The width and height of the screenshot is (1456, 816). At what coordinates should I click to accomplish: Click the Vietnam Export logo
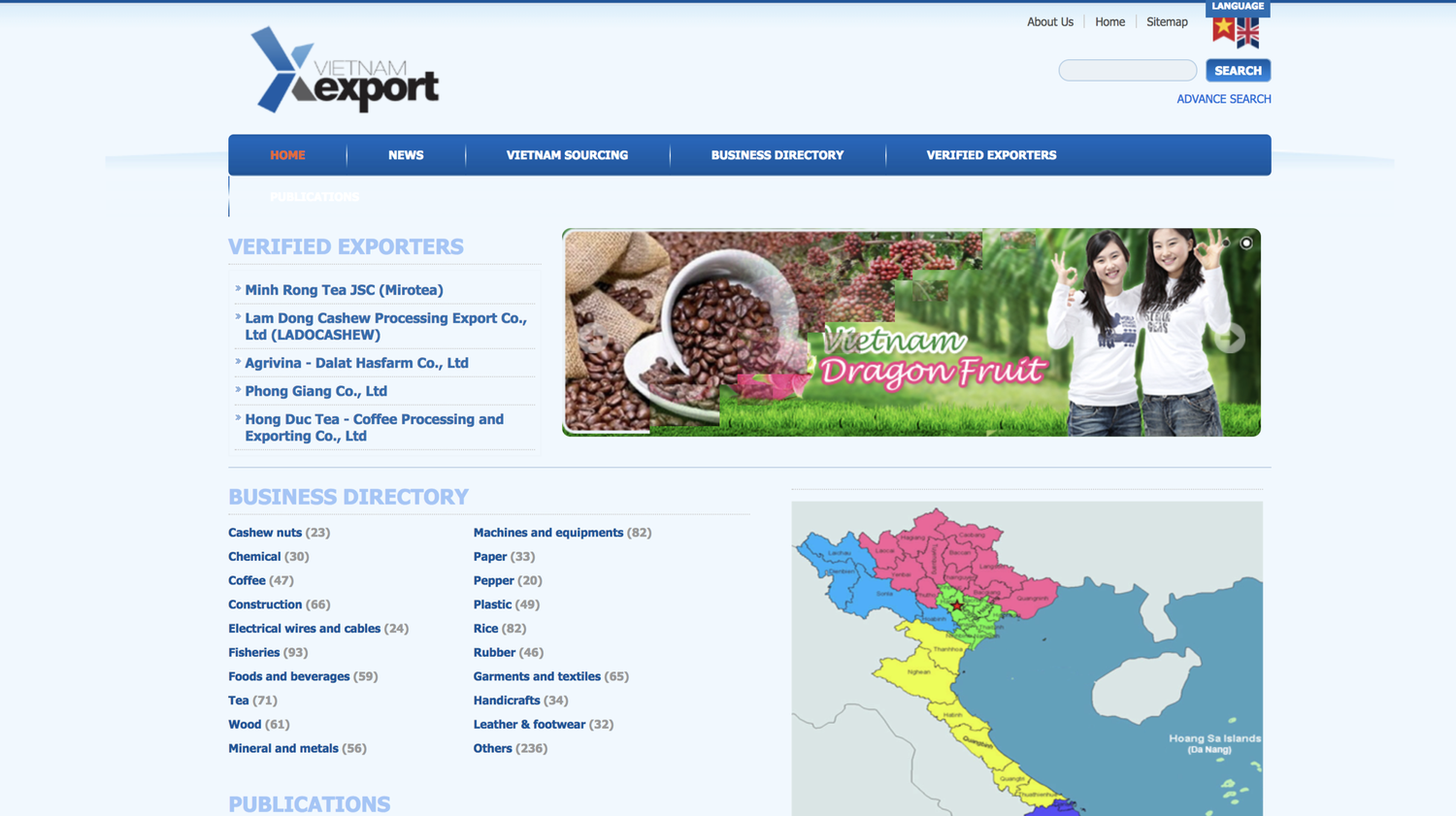click(x=345, y=70)
